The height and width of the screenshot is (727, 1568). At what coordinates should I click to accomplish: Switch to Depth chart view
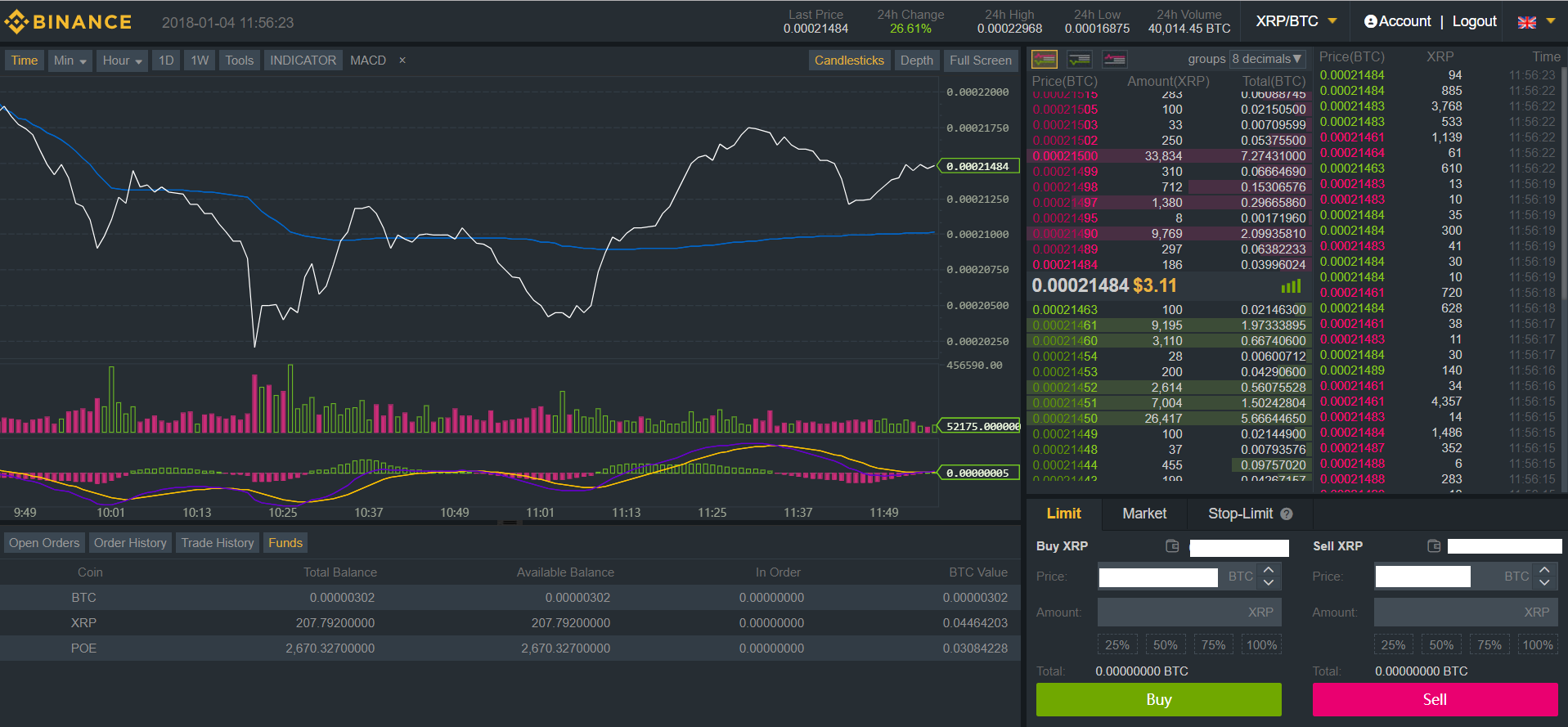(916, 61)
